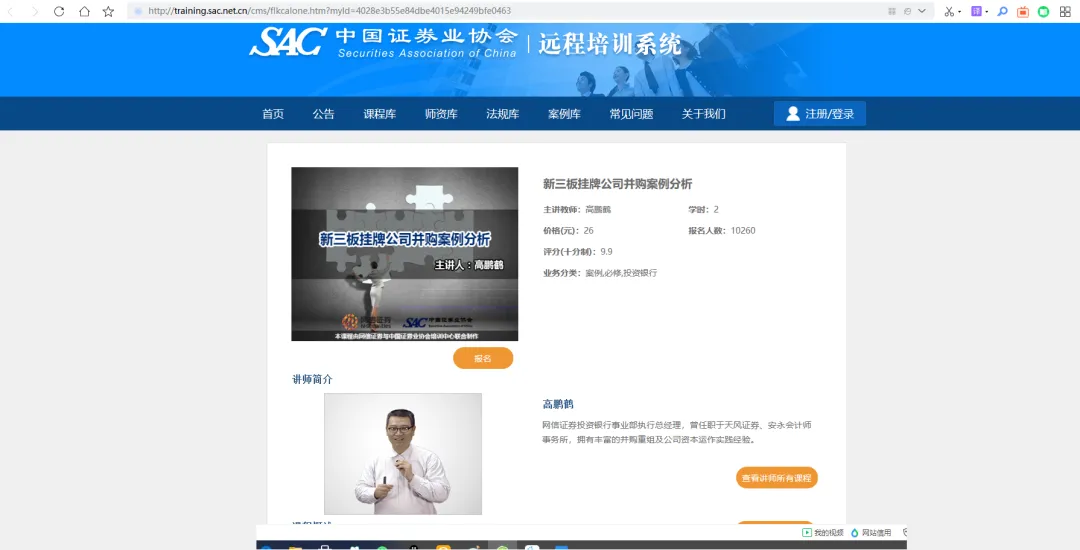The height and width of the screenshot is (550, 1080).
Task: Click the green play icon beside 我的视频
Action: pos(807,533)
